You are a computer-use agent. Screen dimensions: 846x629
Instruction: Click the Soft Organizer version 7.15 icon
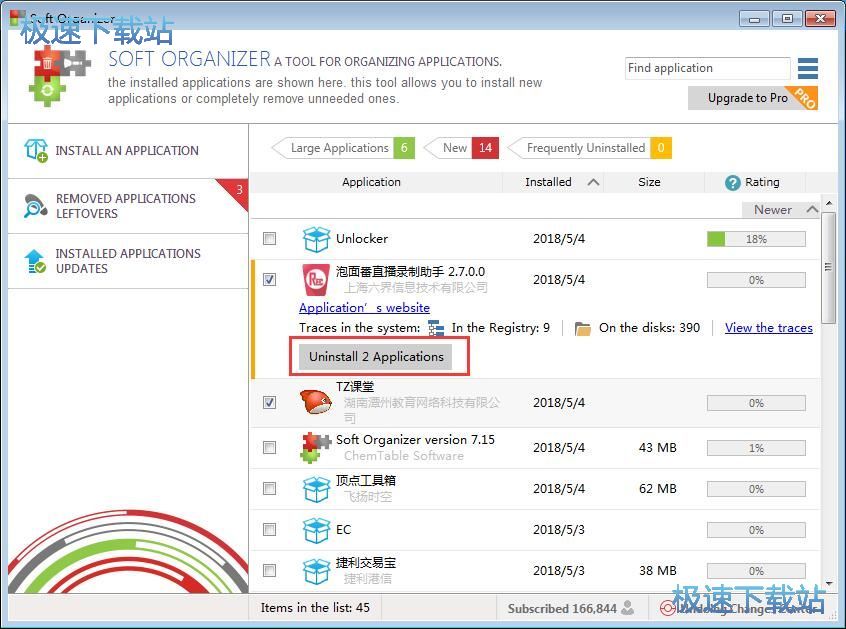pos(315,447)
